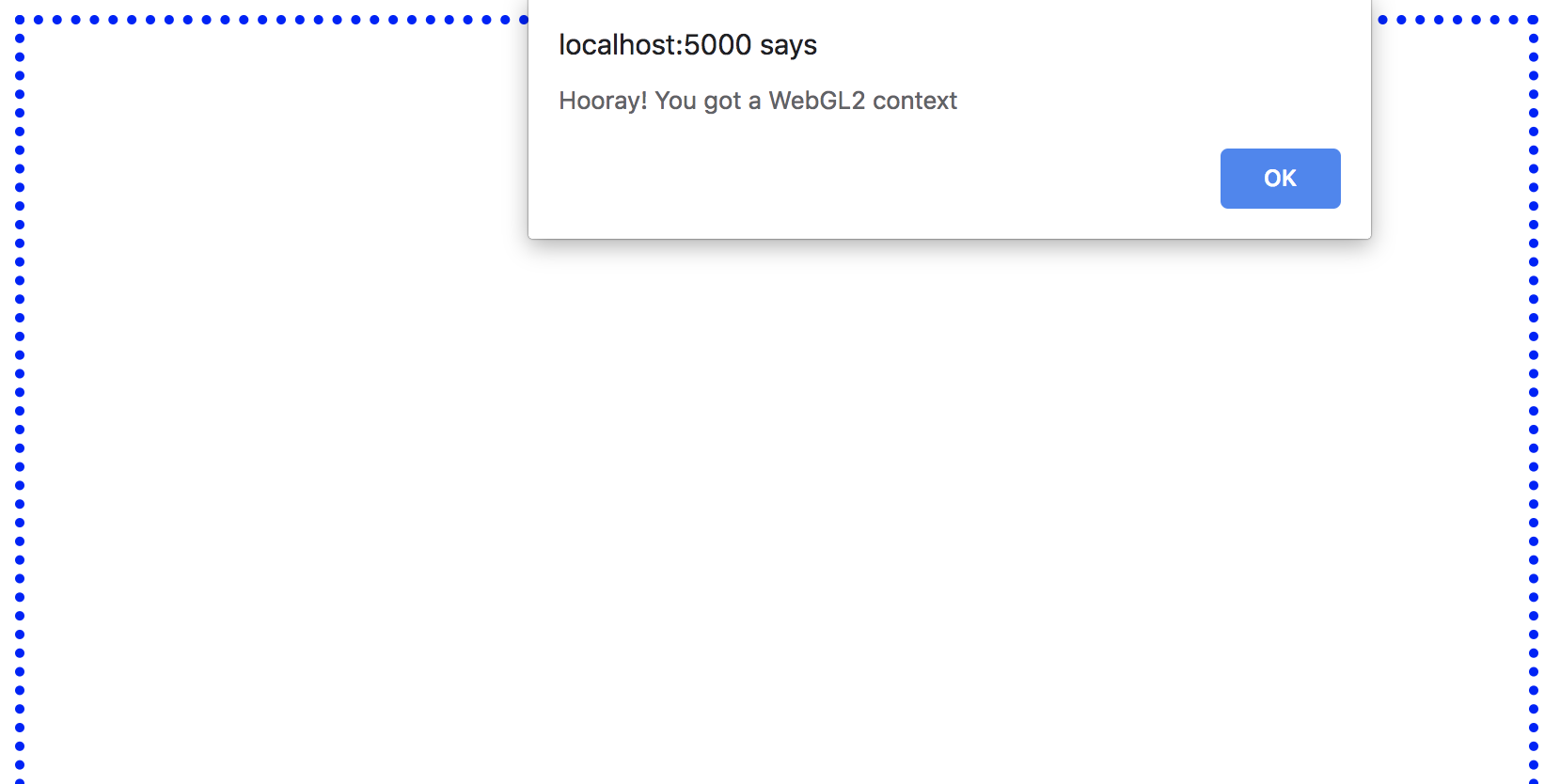Click the top dotted border right of the dialog
This screenshot has width=1560, height=784.
[x=1456, y=20]
